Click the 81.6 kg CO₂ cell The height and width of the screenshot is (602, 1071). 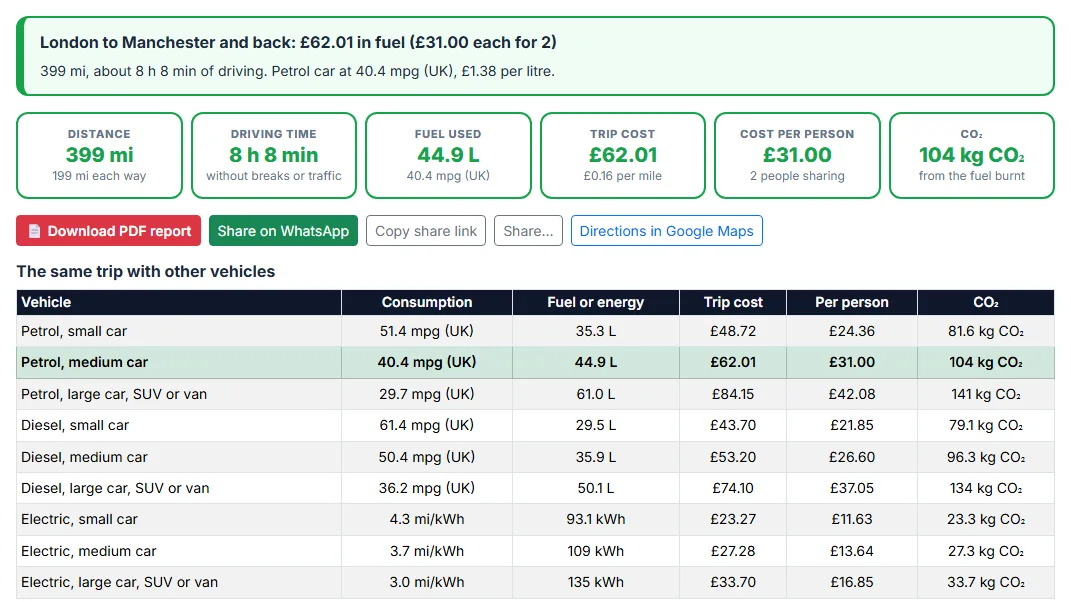click(x=986, y=331)
